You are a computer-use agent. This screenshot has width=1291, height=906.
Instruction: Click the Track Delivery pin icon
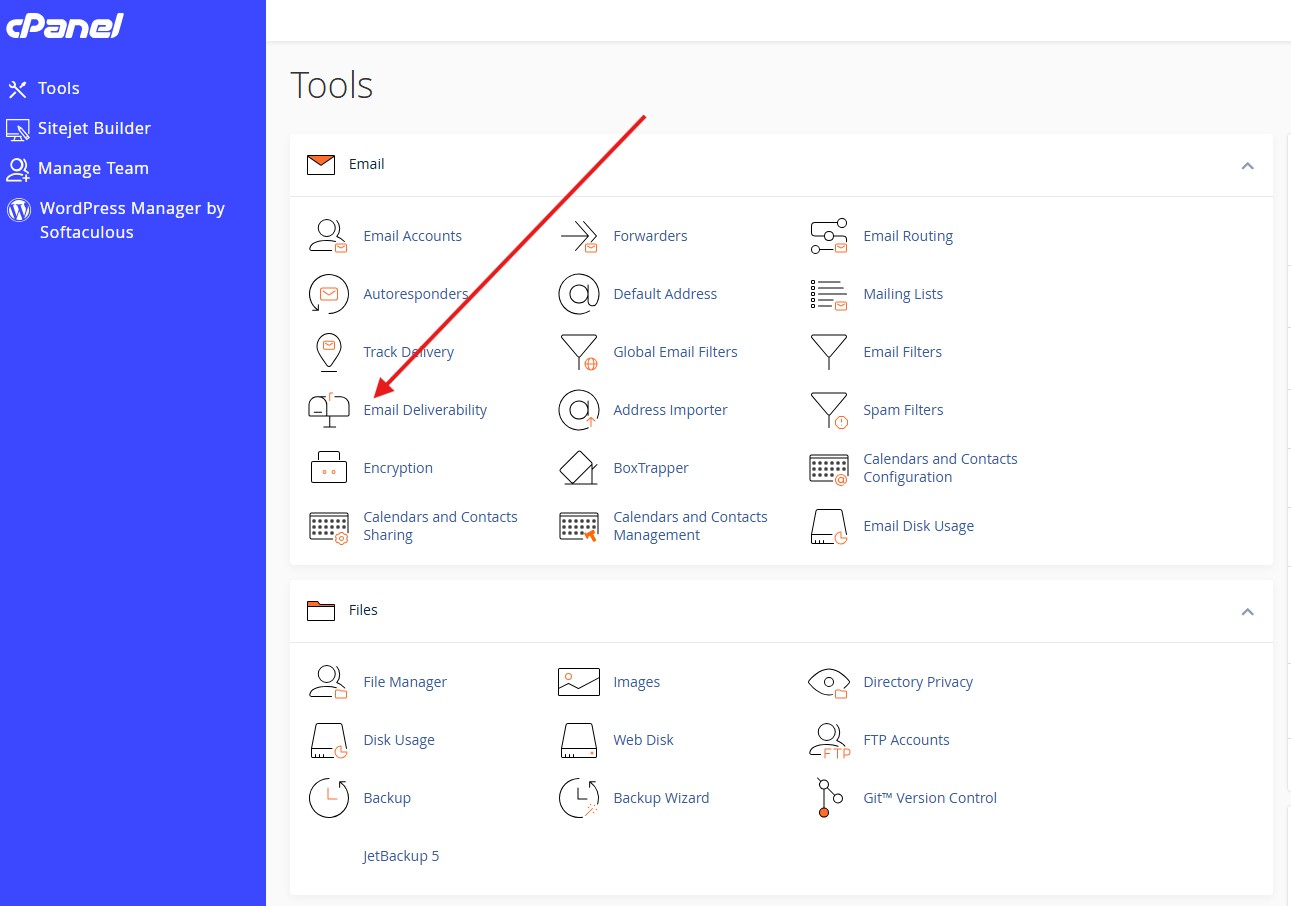[x=328, y=352]
